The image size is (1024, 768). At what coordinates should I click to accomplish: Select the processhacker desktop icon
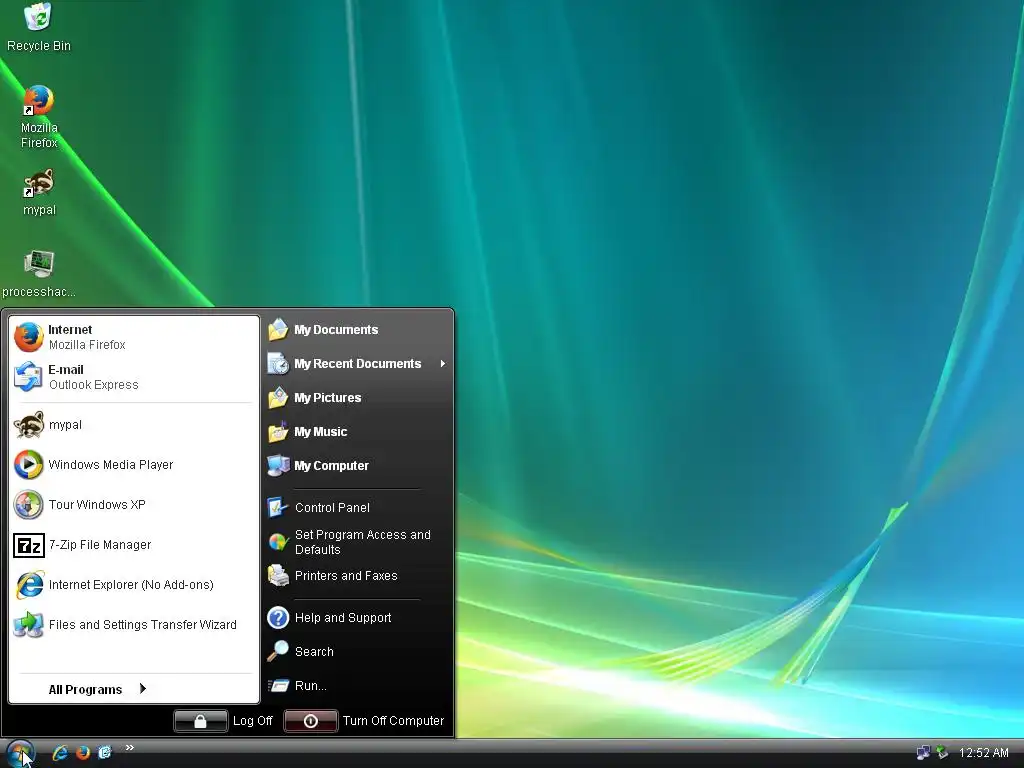(x=39, y=274)
